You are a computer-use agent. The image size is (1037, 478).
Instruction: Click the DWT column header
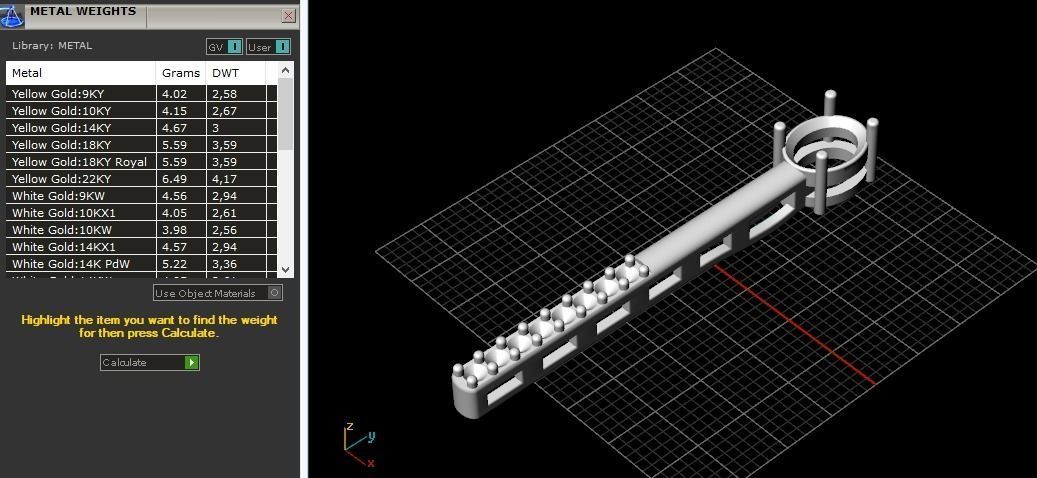point(236,73)
